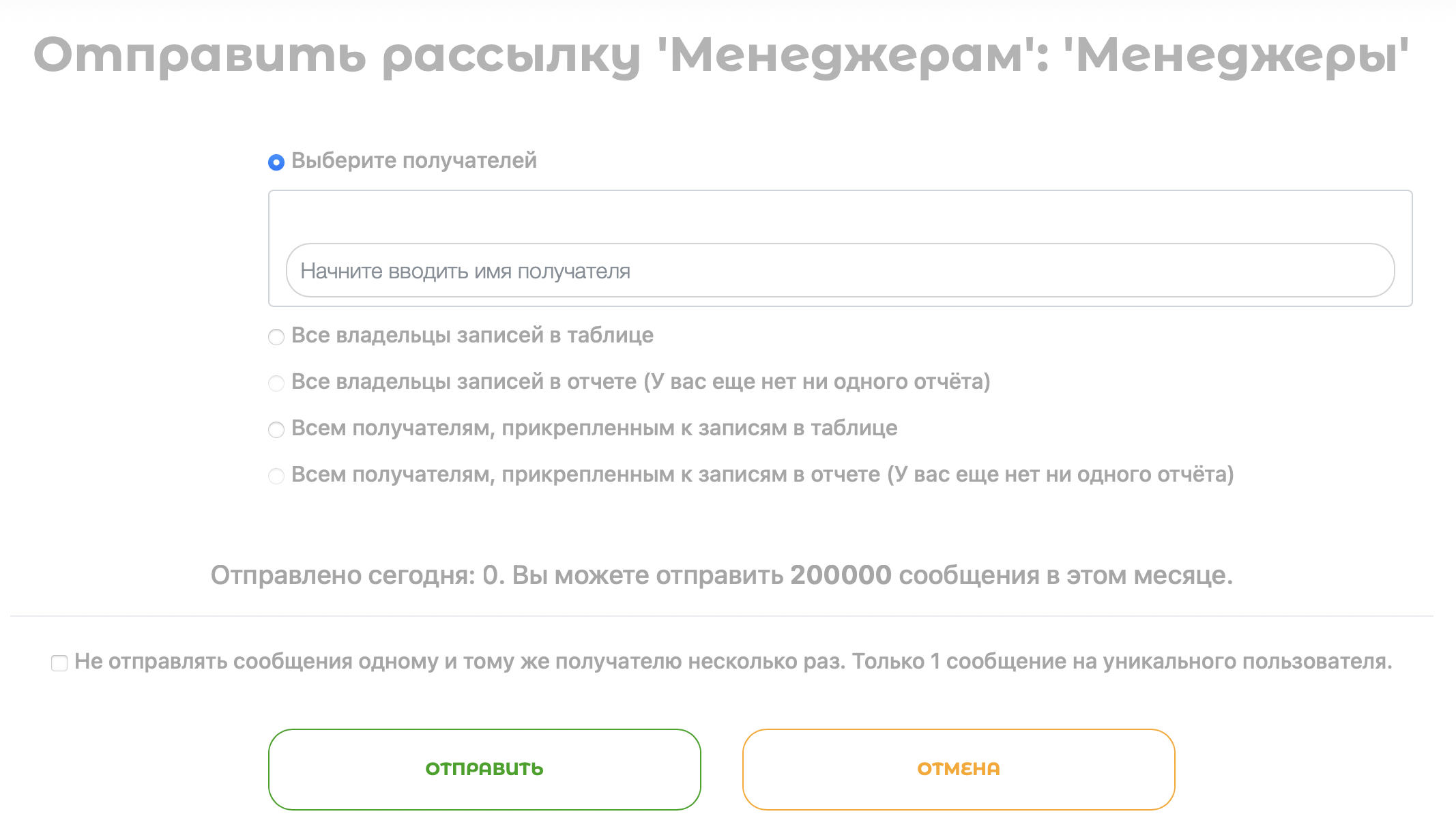The width and height of the screenshot is (1456, 831).
Task: Click label text 'Всем получателям, прикрепленным к записям в отчете'
Action: point(585,475)
